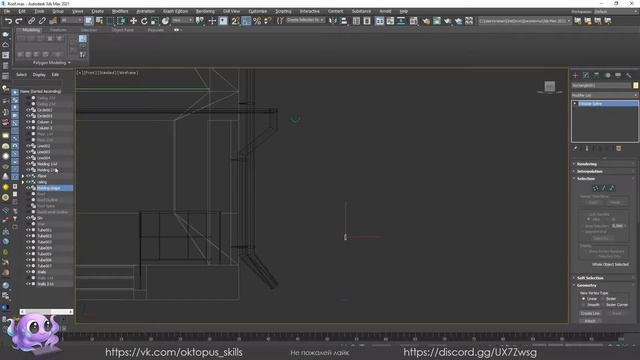Expand the Polygon Modeling panel

pyautogui.click(x=51, y=63)
